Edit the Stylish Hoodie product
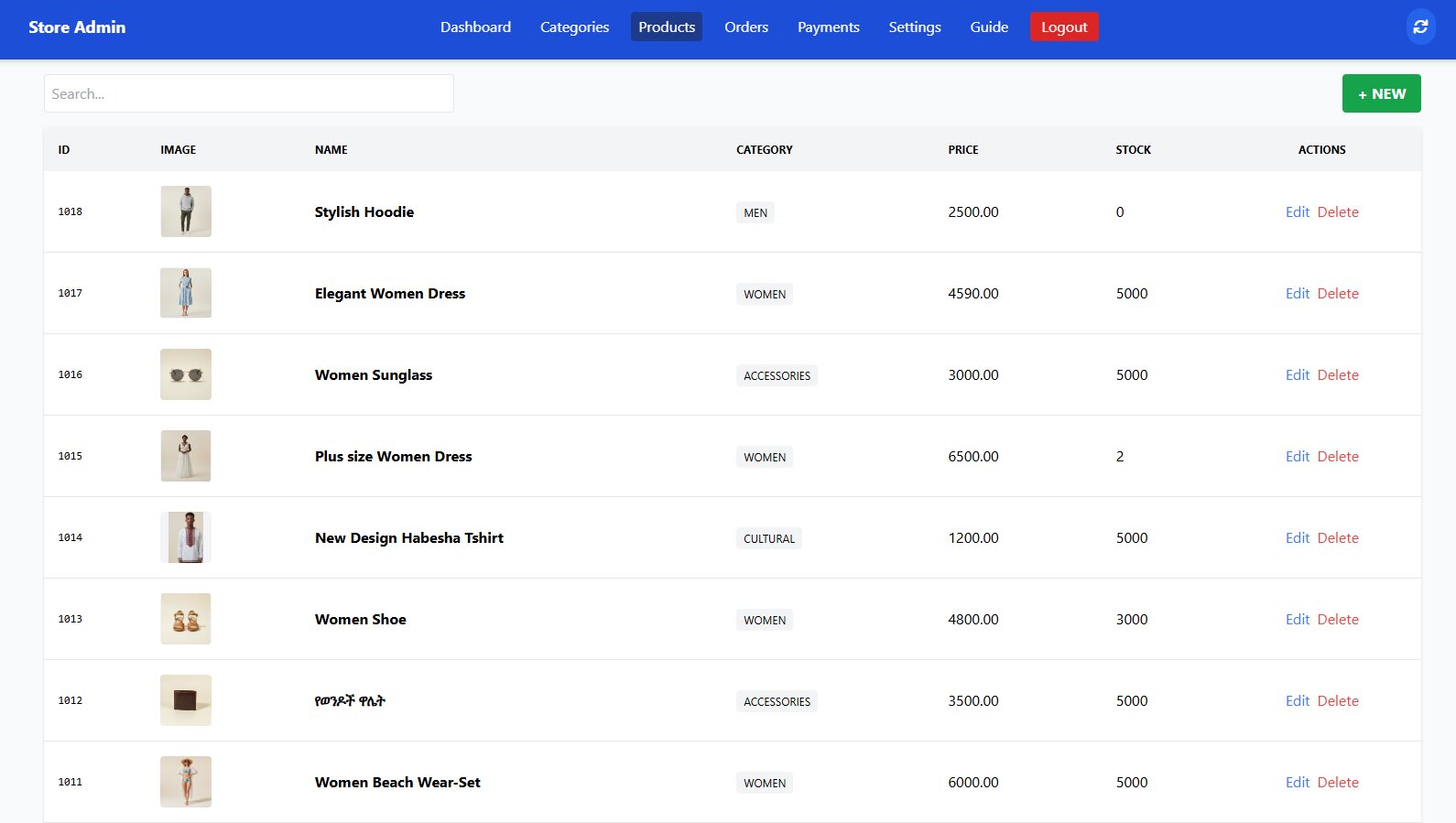This screenshot has height=823, width=1456. (x=1297, y=212)
